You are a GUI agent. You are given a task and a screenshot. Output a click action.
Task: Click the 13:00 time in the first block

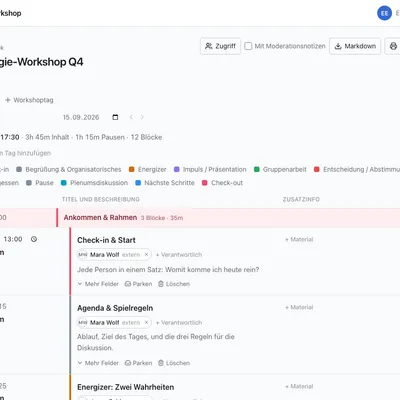[13, 239]
